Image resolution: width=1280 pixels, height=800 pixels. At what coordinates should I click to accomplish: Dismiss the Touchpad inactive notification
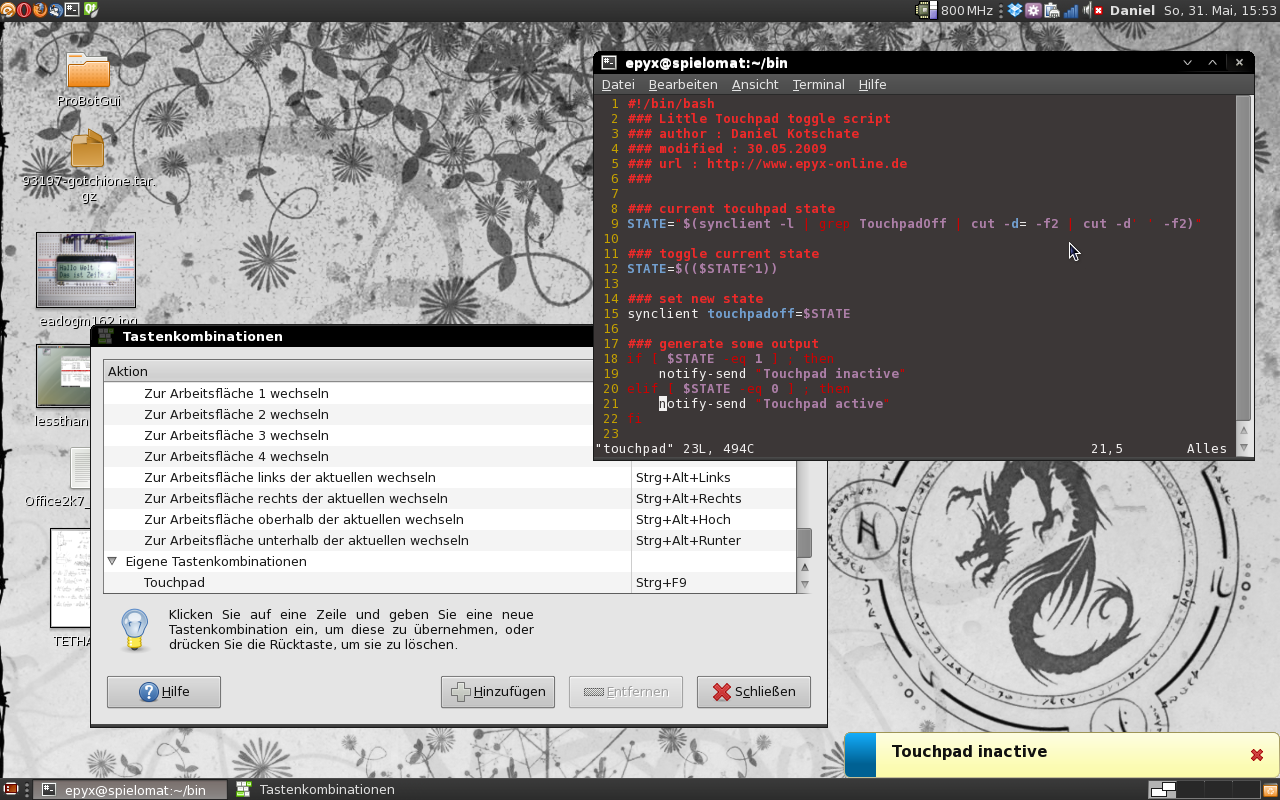1257,755
